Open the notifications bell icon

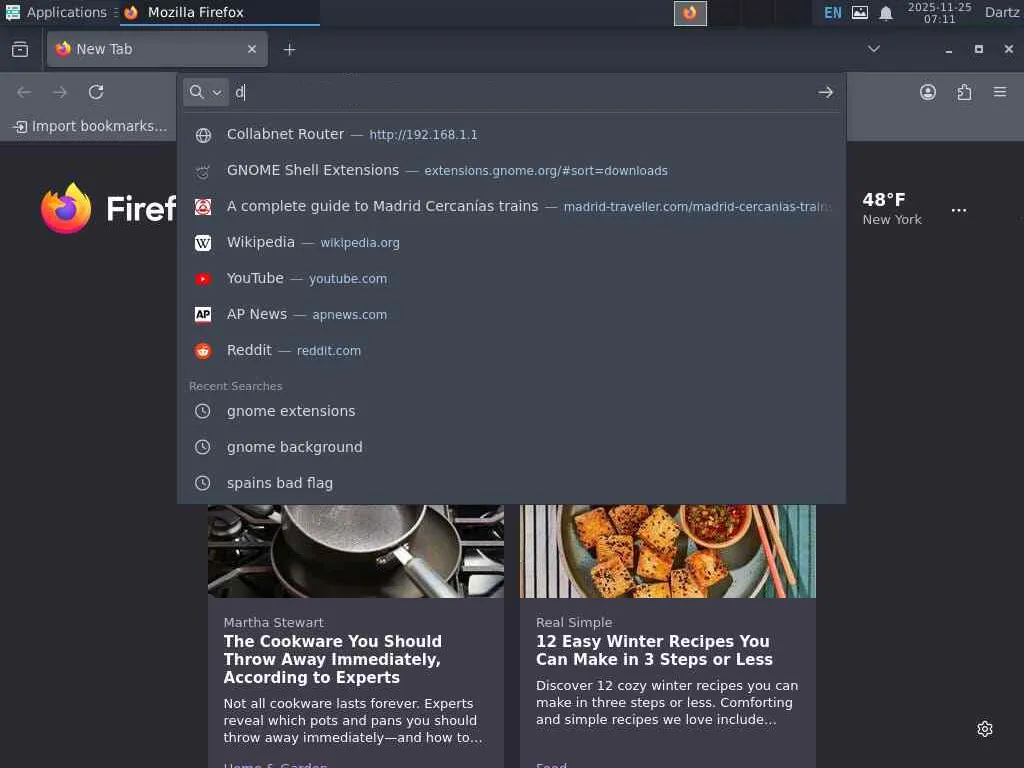click(x=886, y=12)
